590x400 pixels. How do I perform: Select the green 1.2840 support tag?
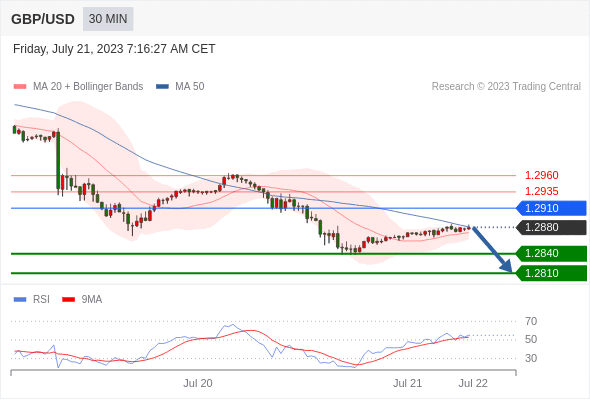tap(551, 253)
